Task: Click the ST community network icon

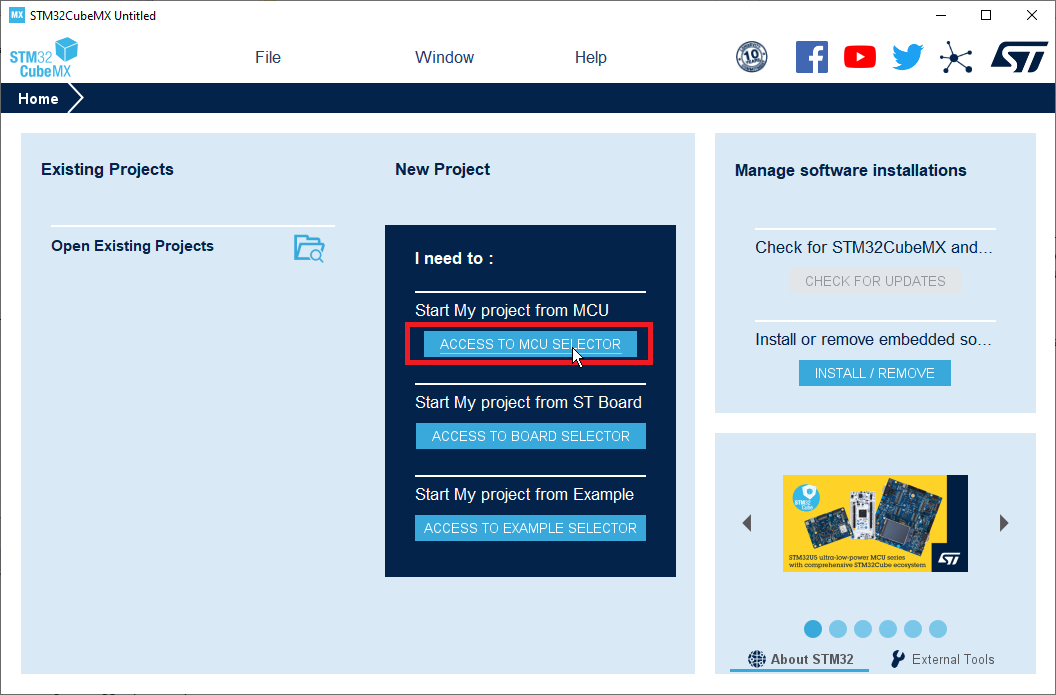Action: pos(956,57)
